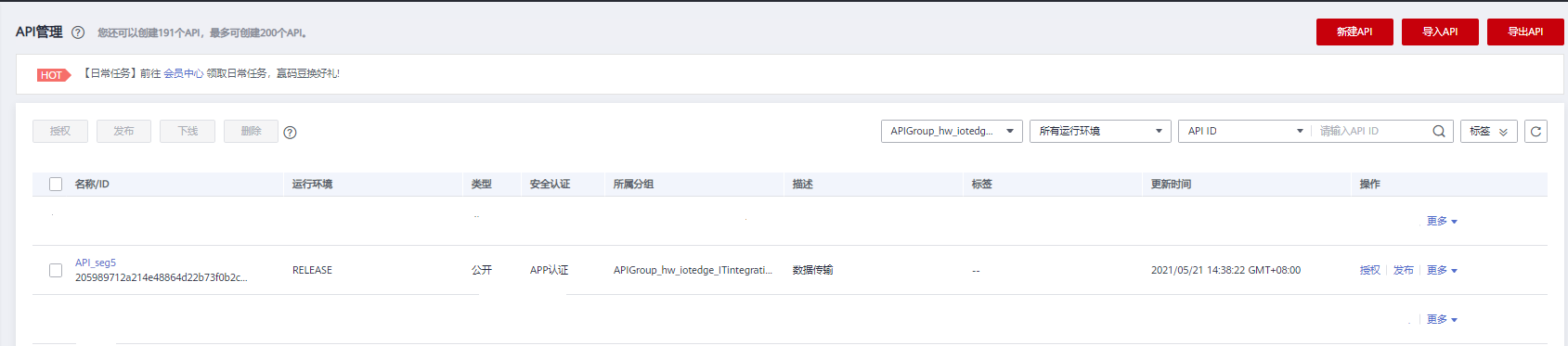This screenshot has width=1568, height=346.
Task: Open the APIGroup_hw_iotedg... group dropdown
Action: [x=952, y=132]
